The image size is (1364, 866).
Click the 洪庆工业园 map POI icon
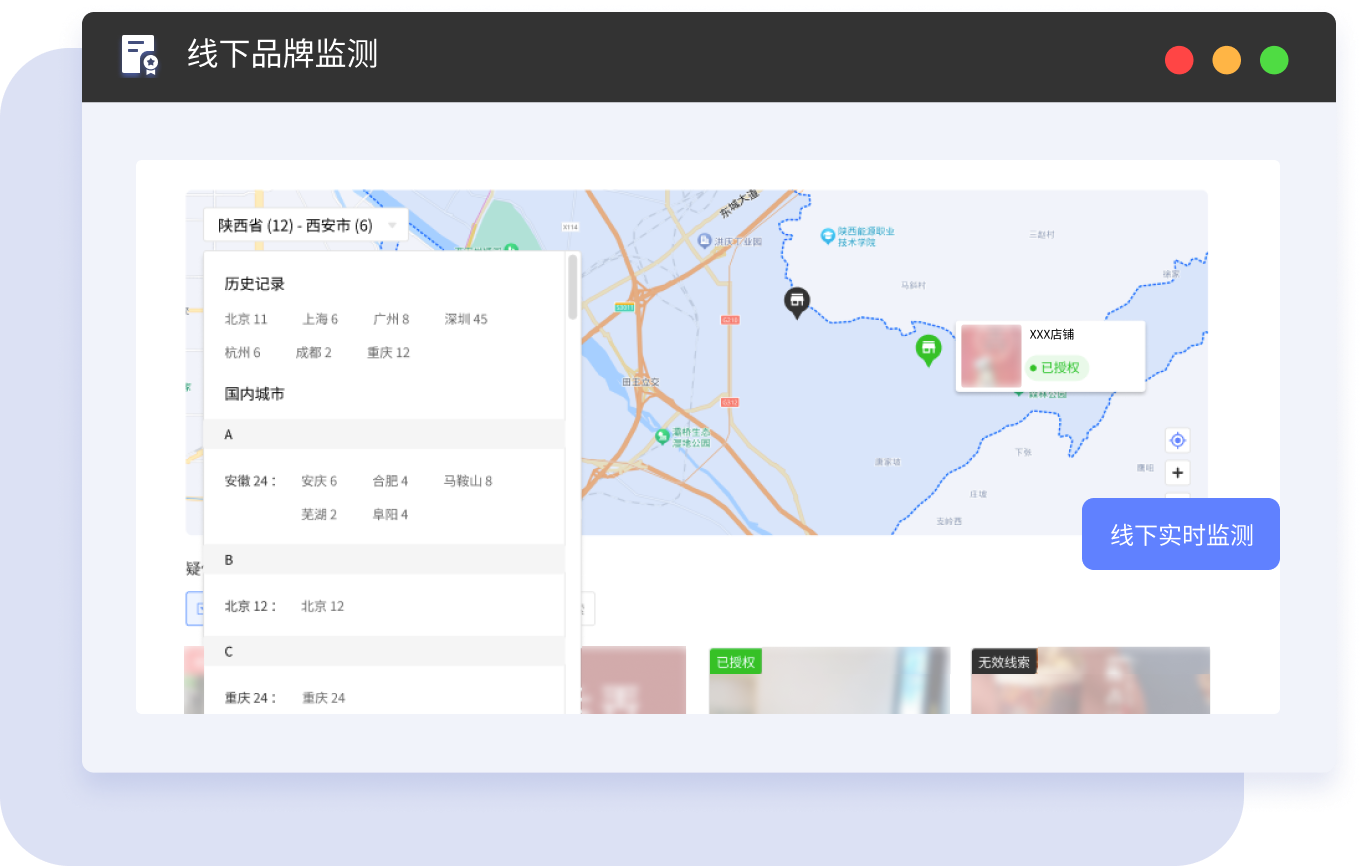[704, 241]
